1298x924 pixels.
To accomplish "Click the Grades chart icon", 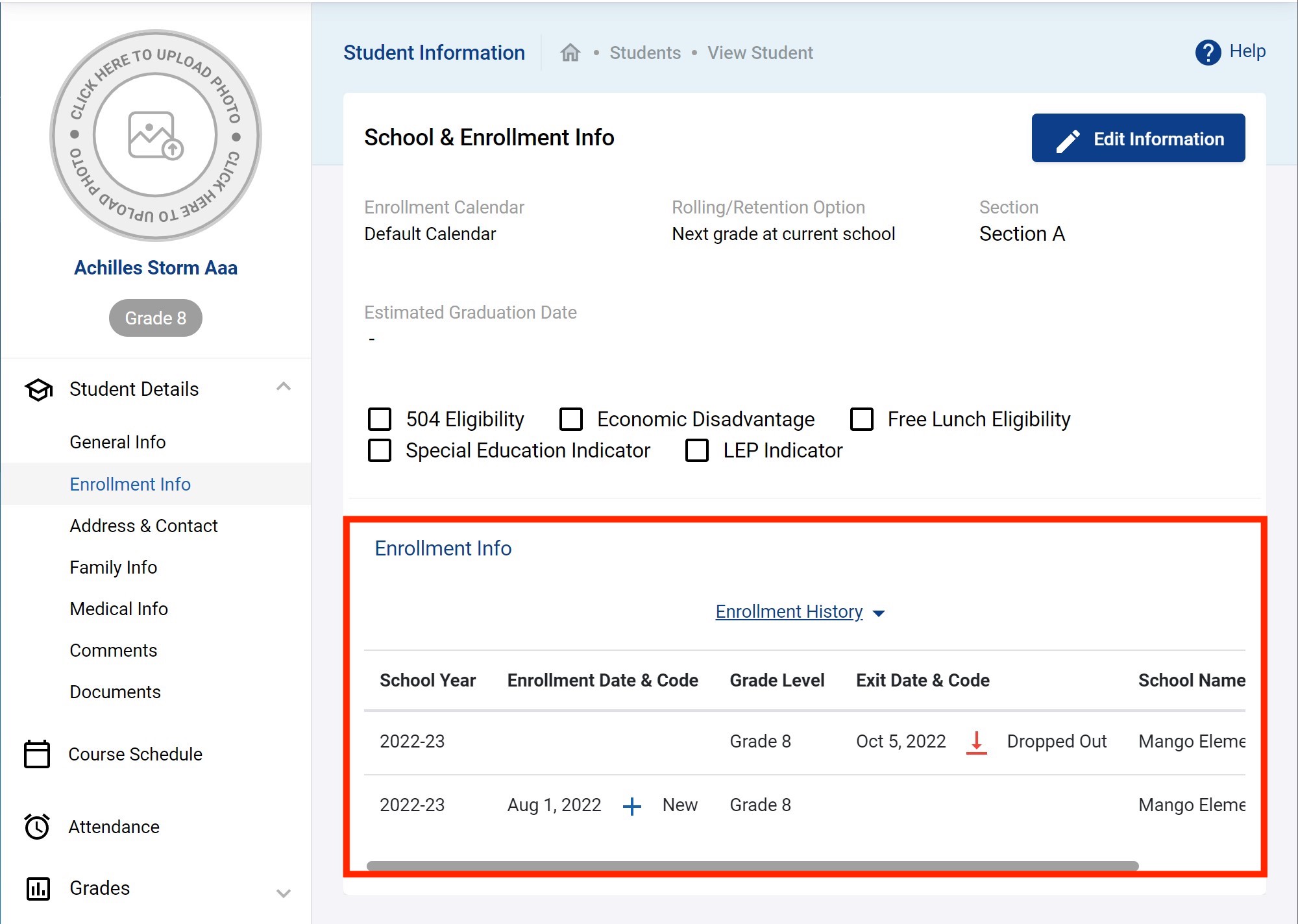I will 38,888.
